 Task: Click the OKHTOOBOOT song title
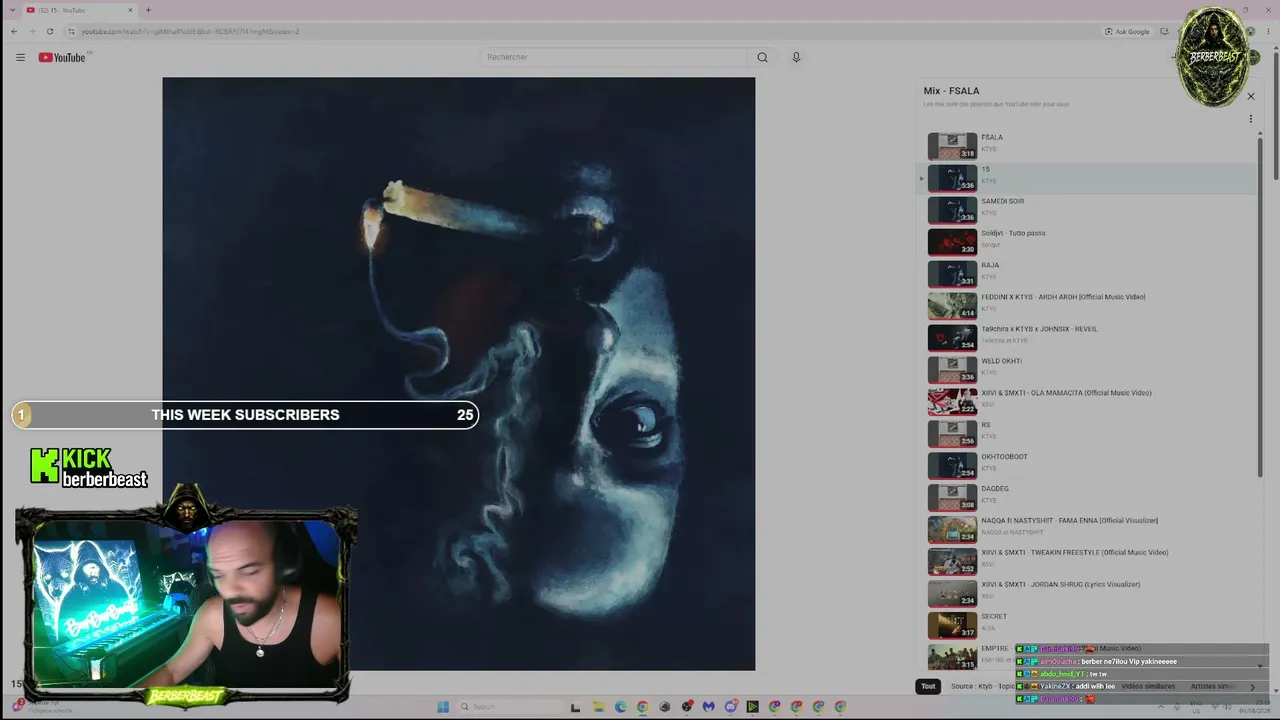1004,457
